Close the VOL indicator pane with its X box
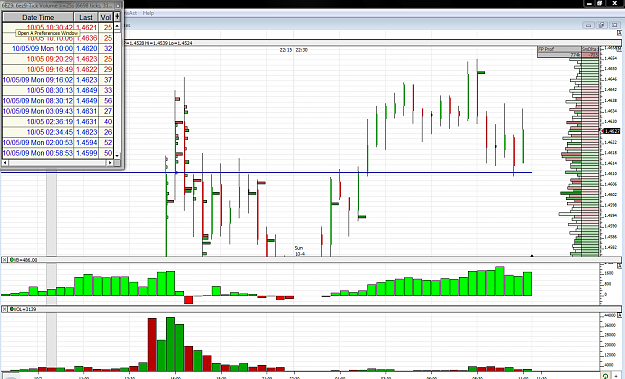Viewport: 625px width, 379px height. (4, 309)
